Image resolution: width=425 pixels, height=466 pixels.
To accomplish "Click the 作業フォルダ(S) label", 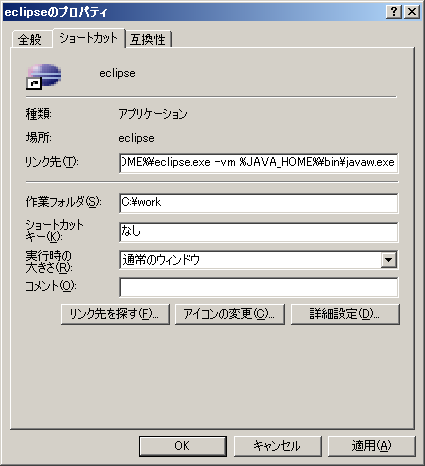I will tap(63, 202).
